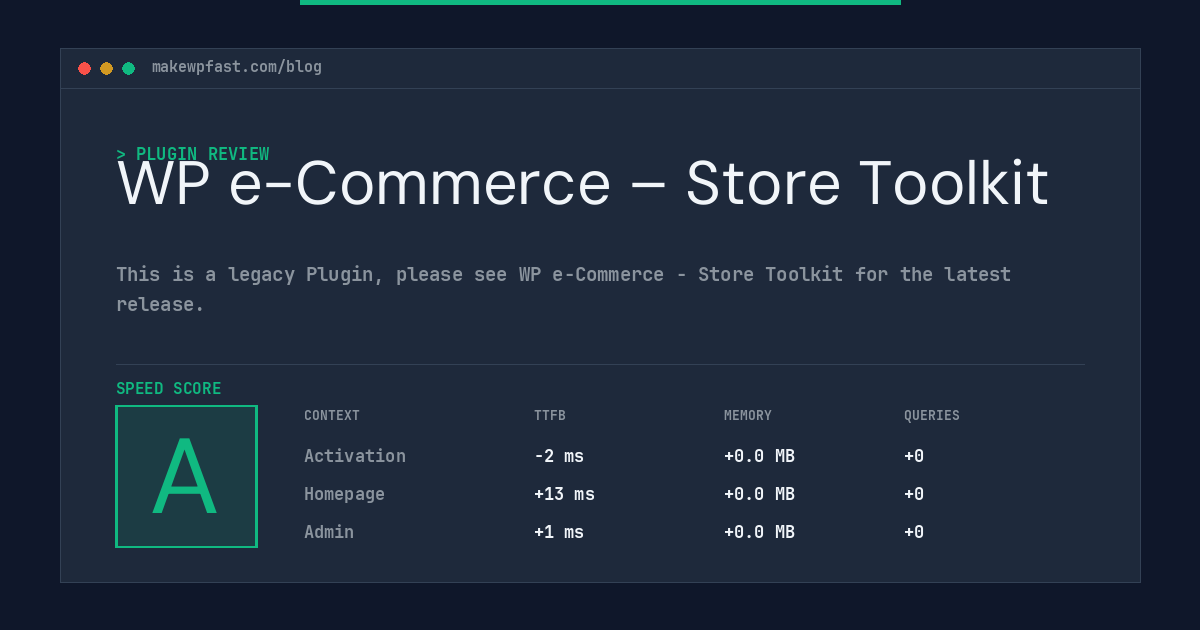The height and width of the screenshot is (630, 1200).
Task: Click the Admin memory '+0.0 MB' value
Action: (759, 532)
